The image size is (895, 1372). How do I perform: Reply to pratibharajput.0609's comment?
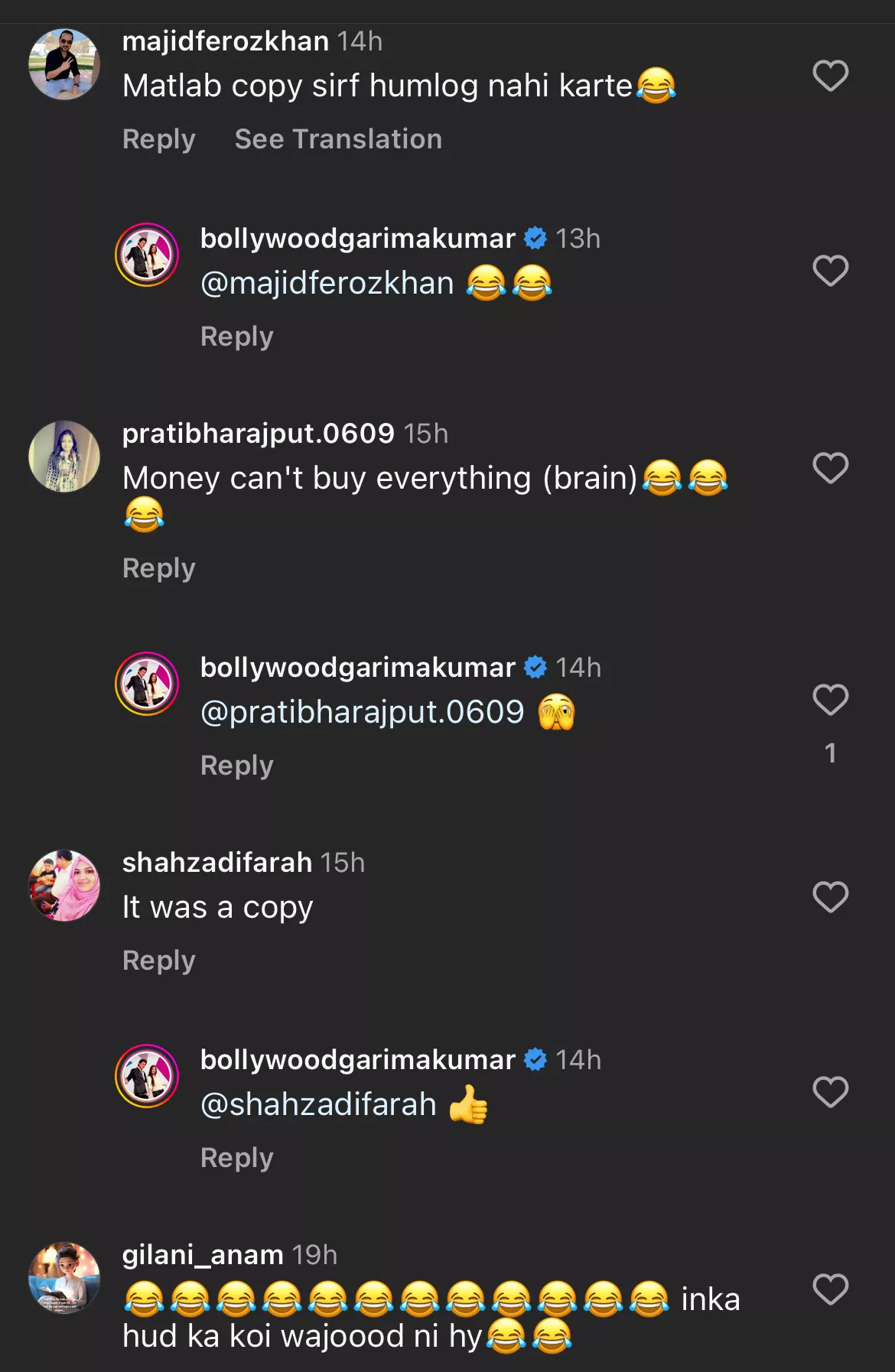point(159,568)
